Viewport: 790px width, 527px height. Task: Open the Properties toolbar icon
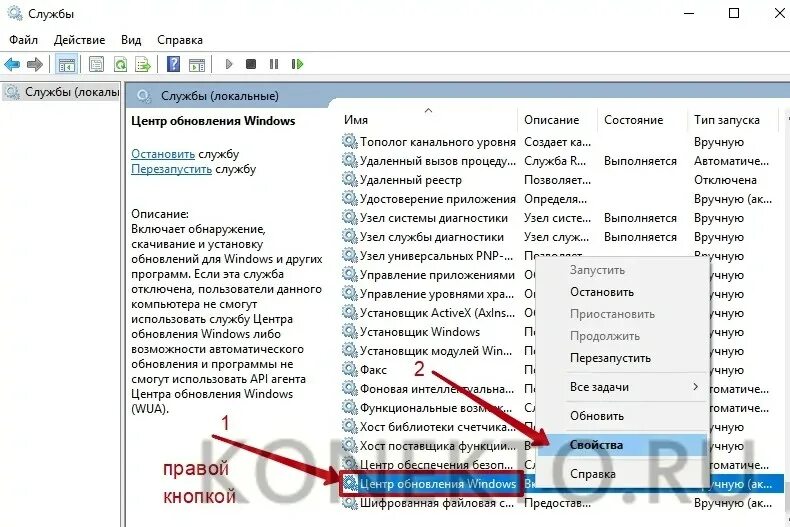click(x=96, y=64)
